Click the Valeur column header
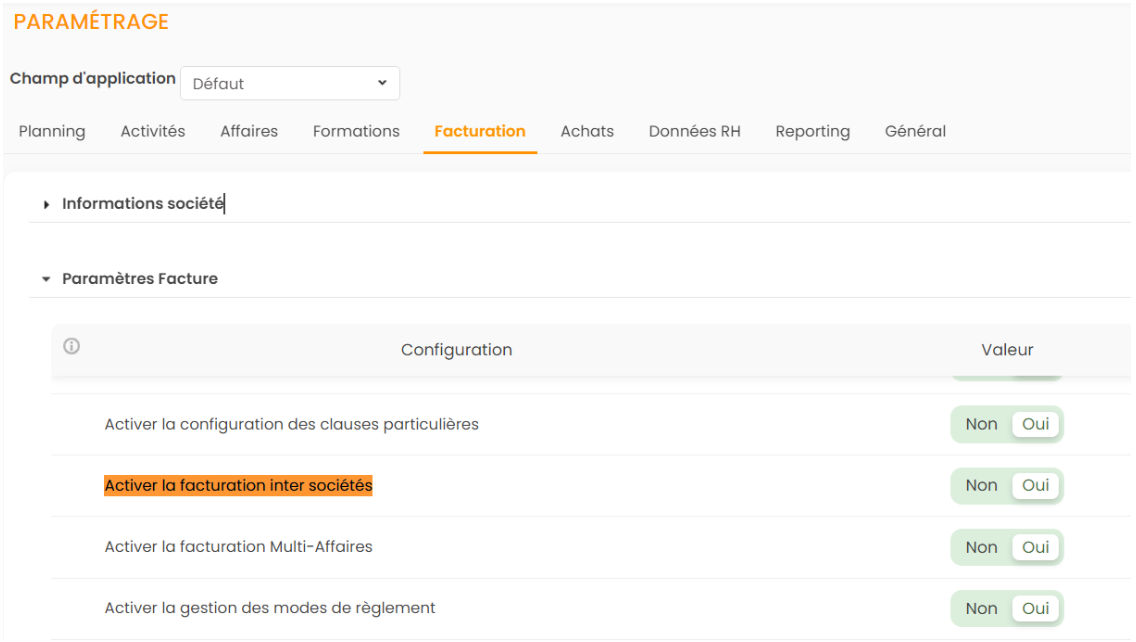 pos(1007,350)
